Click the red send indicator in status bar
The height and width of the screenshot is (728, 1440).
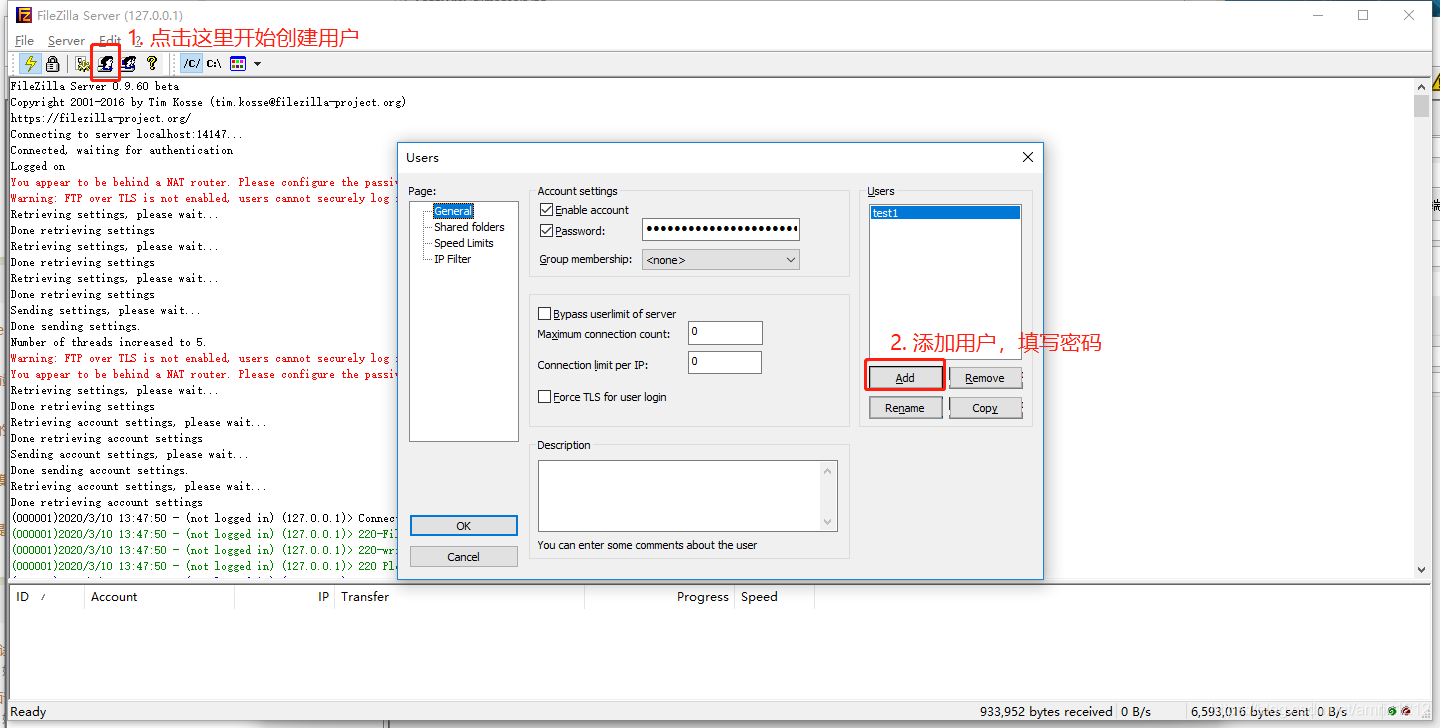click(1406, 712)
